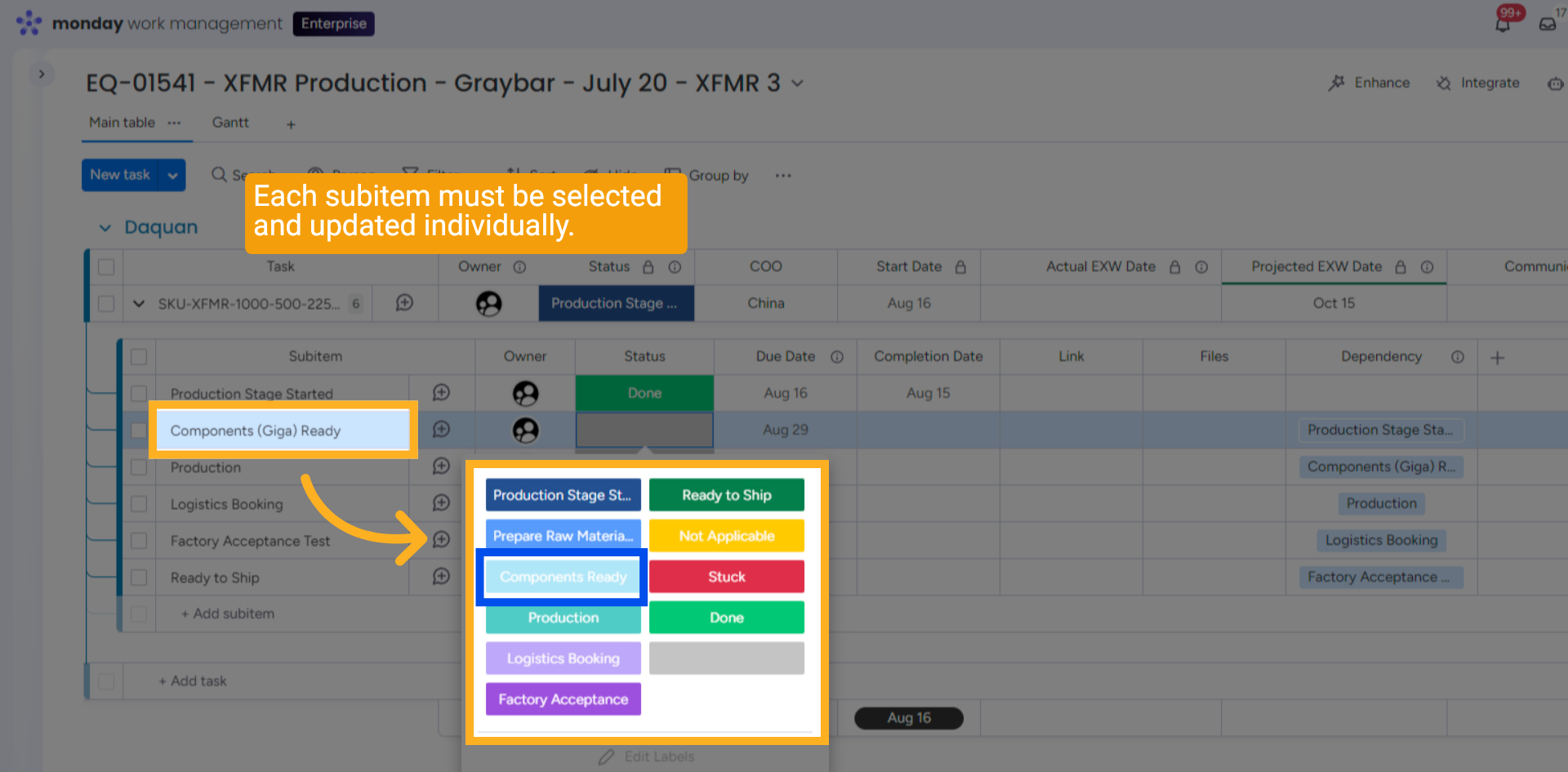Click the monday work management logo
Image resolution: width=1568 pixels, height=772 pixels.
149,24
